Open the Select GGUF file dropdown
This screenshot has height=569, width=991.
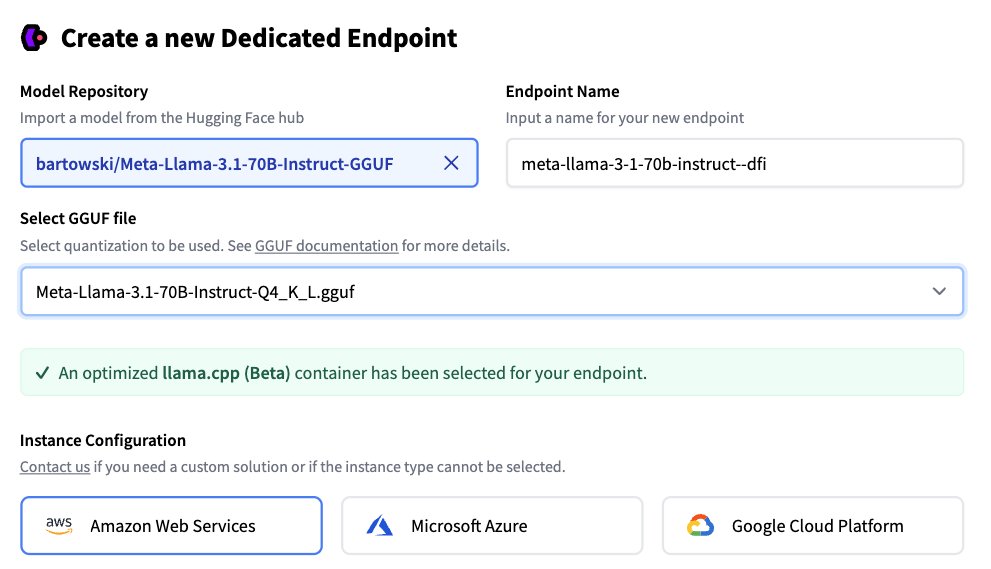(x=492, y=291)
